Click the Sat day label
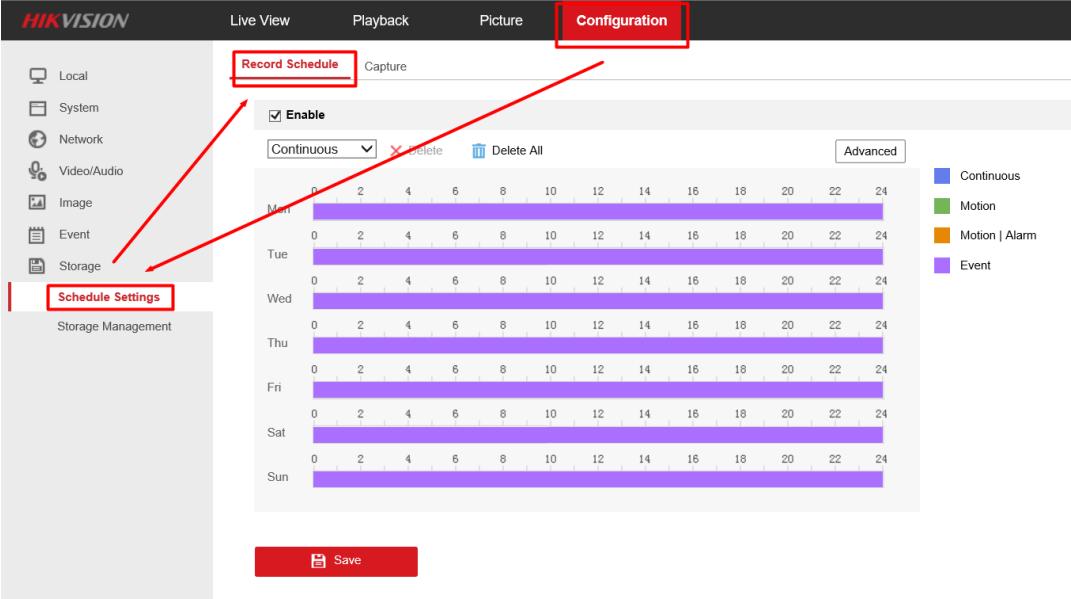1071x599 pixels. (x=276, y=432)
